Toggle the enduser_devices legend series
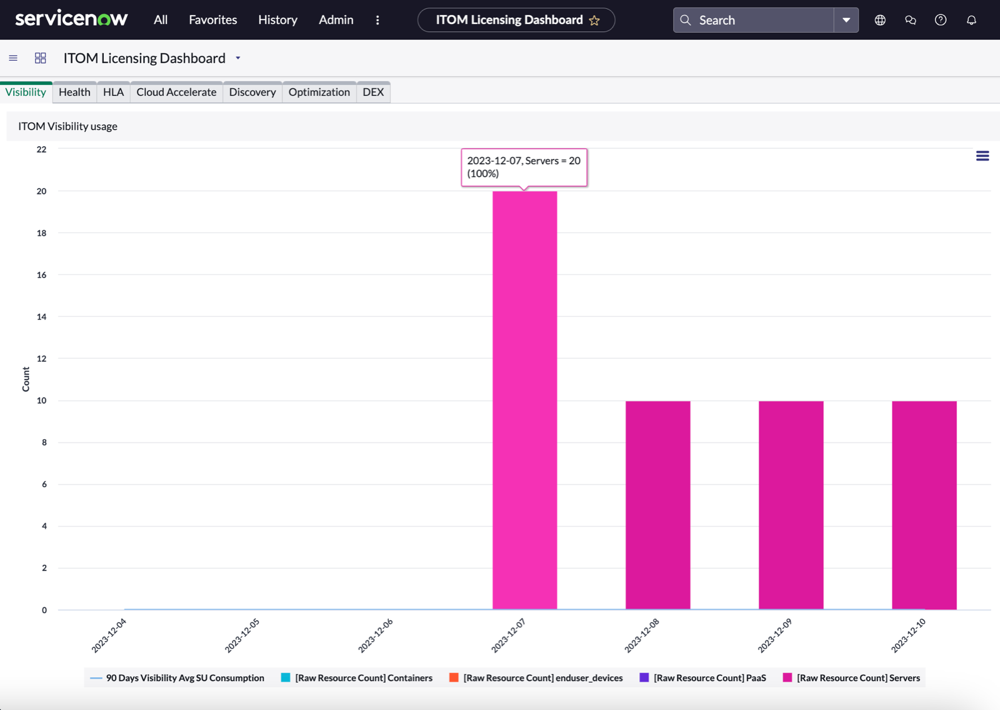Screen dimensions: 1000x710 point(536,677)
